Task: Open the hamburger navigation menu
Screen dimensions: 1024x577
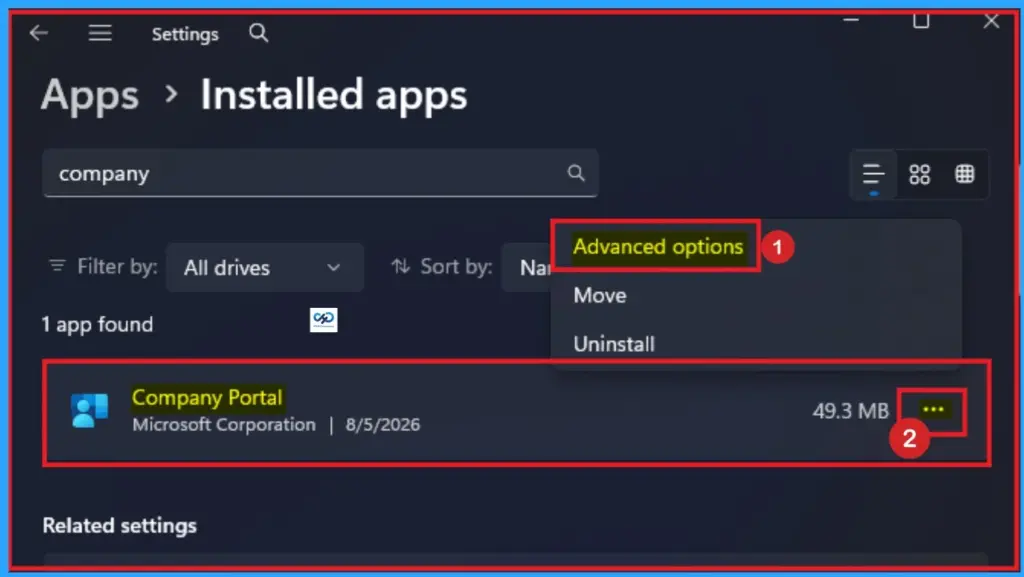Action: pyautogui.click(x=100, y=33)
